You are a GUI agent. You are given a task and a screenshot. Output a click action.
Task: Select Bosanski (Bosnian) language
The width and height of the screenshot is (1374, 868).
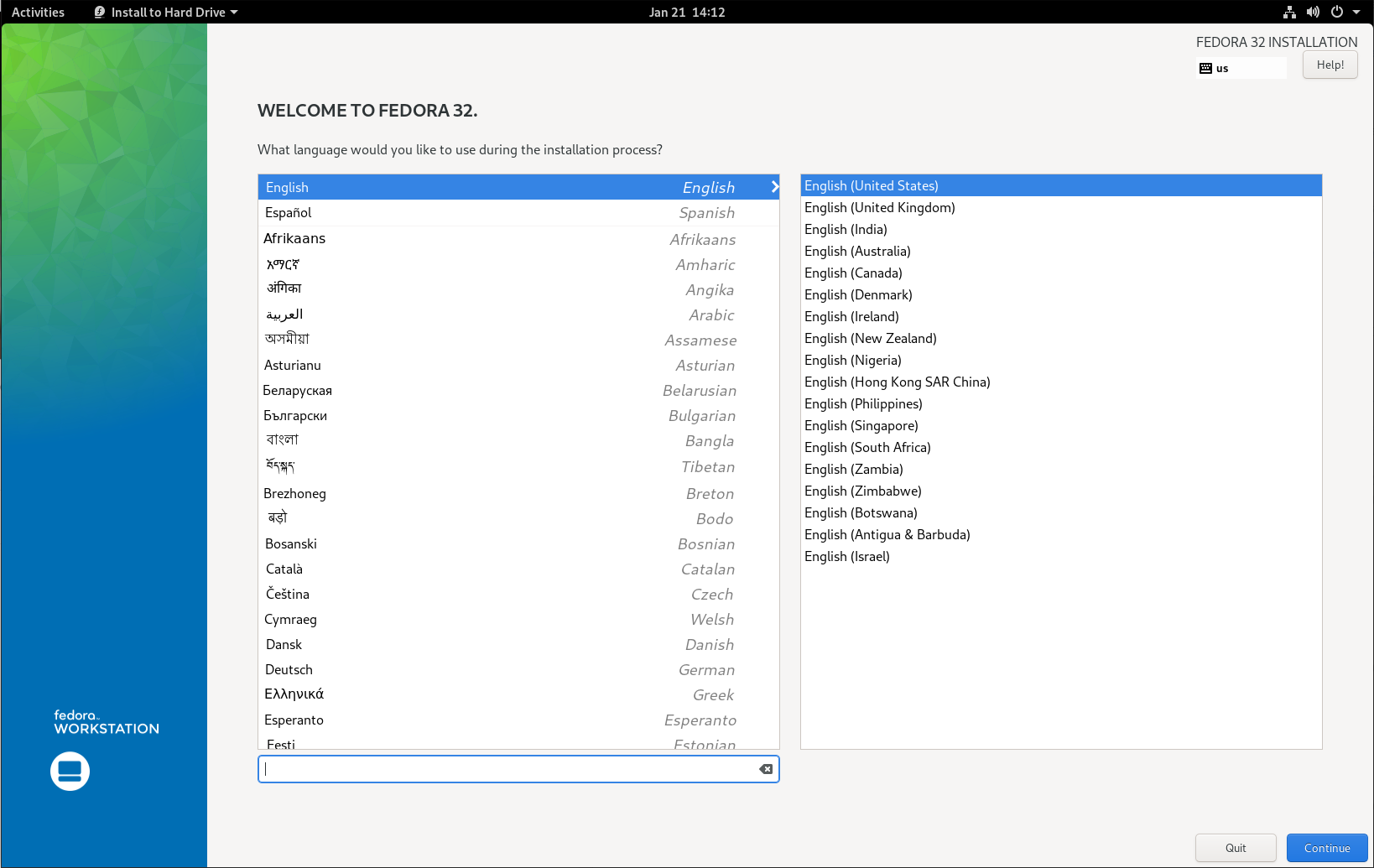click(518, 543)
